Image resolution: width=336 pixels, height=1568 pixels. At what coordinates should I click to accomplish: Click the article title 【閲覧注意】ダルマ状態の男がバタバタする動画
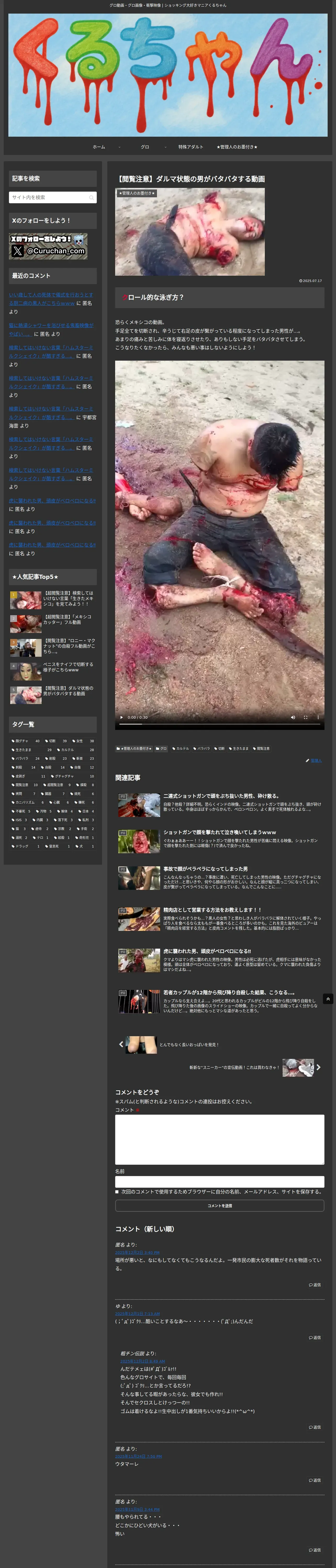pos(190,179)
